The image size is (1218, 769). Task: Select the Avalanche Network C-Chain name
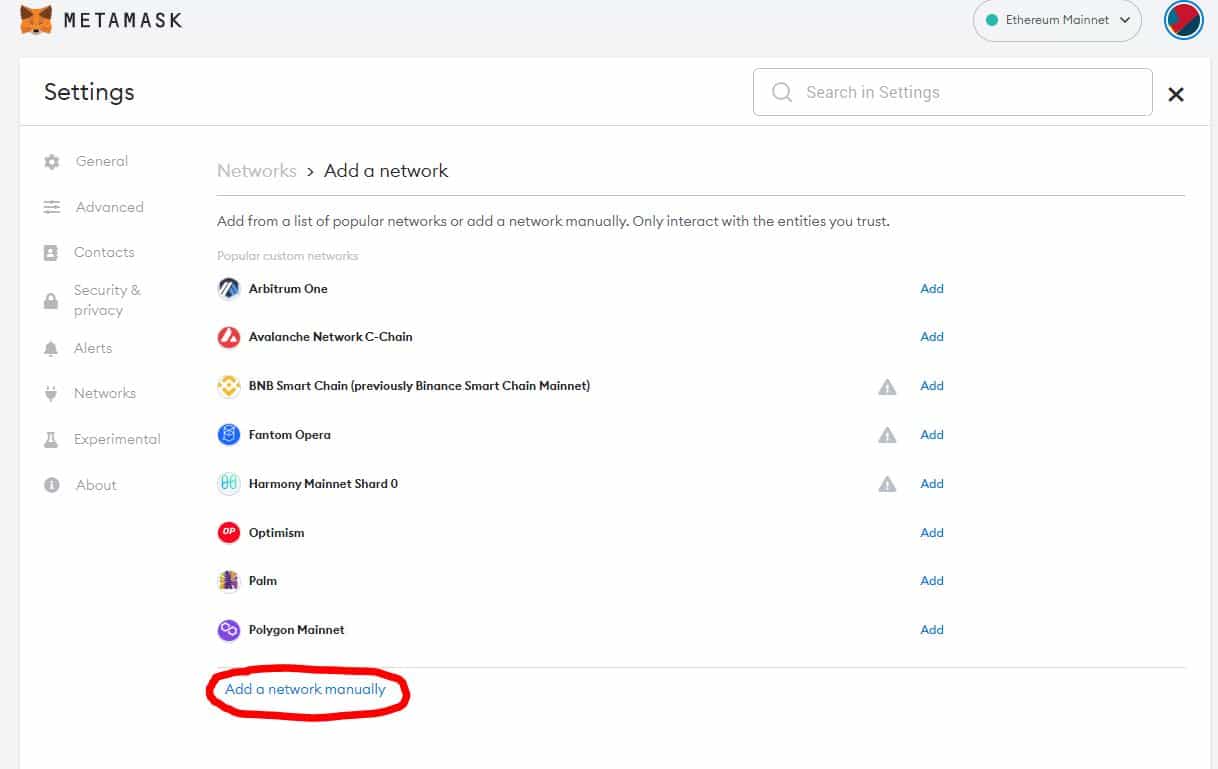pyautogui.click(x=330, y=337)
